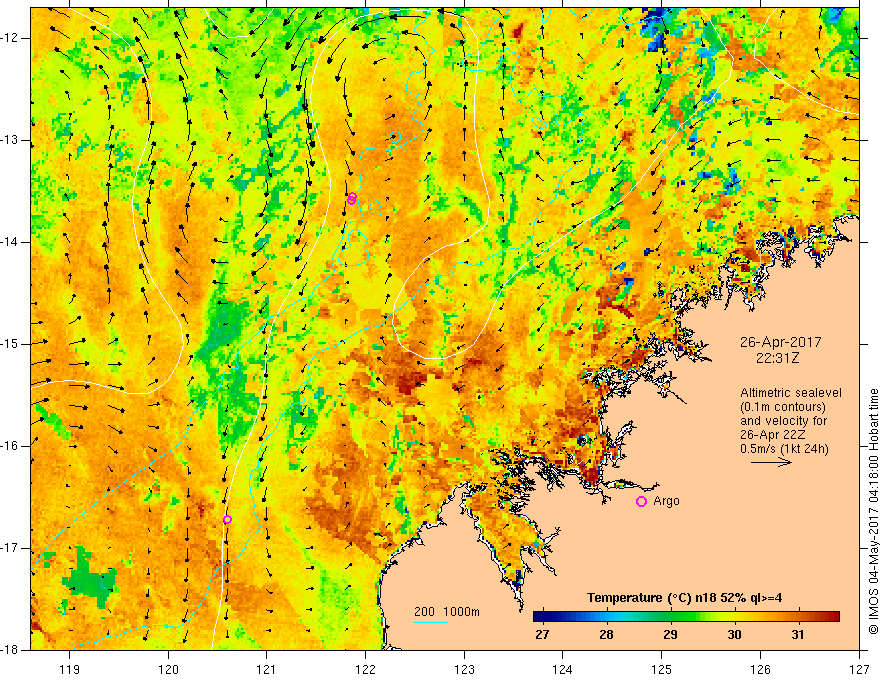The height and width of the screenshot is (680, 880).
Task: Click the colorbar label "27"
Action: 542,635
